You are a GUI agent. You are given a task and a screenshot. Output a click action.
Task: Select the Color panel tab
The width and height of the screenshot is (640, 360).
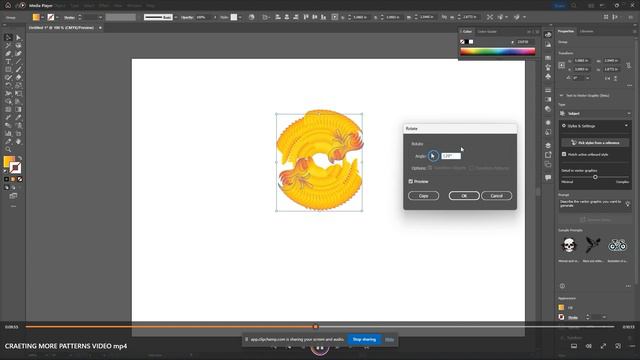click(467, 31)
